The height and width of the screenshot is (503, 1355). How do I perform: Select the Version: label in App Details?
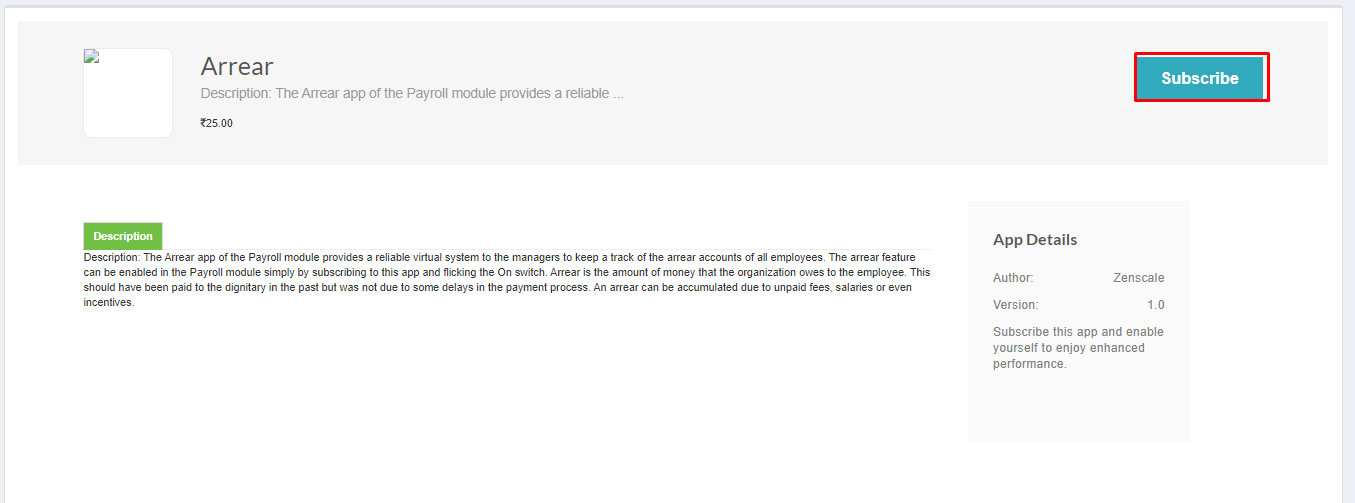[1015, 305]
